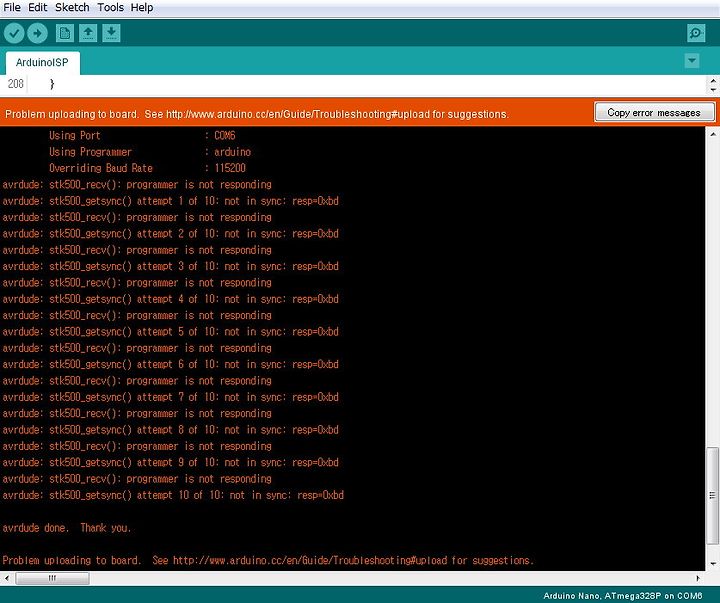Click the Verify checkmark icon
The image size is (720, 603).
pyautogui.click(x=14, y=33)
